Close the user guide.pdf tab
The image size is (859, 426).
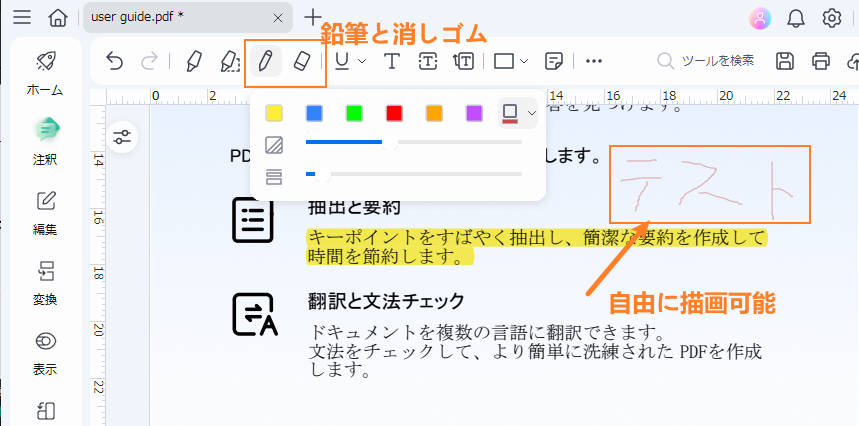coord(278,18)
